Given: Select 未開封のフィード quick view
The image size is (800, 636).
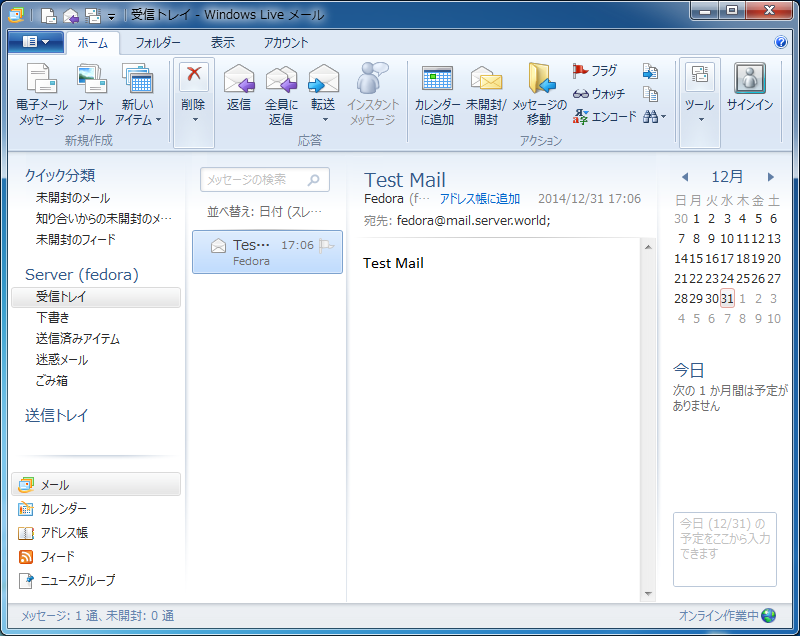Looking at the screenshot, I should click(76, 240).
